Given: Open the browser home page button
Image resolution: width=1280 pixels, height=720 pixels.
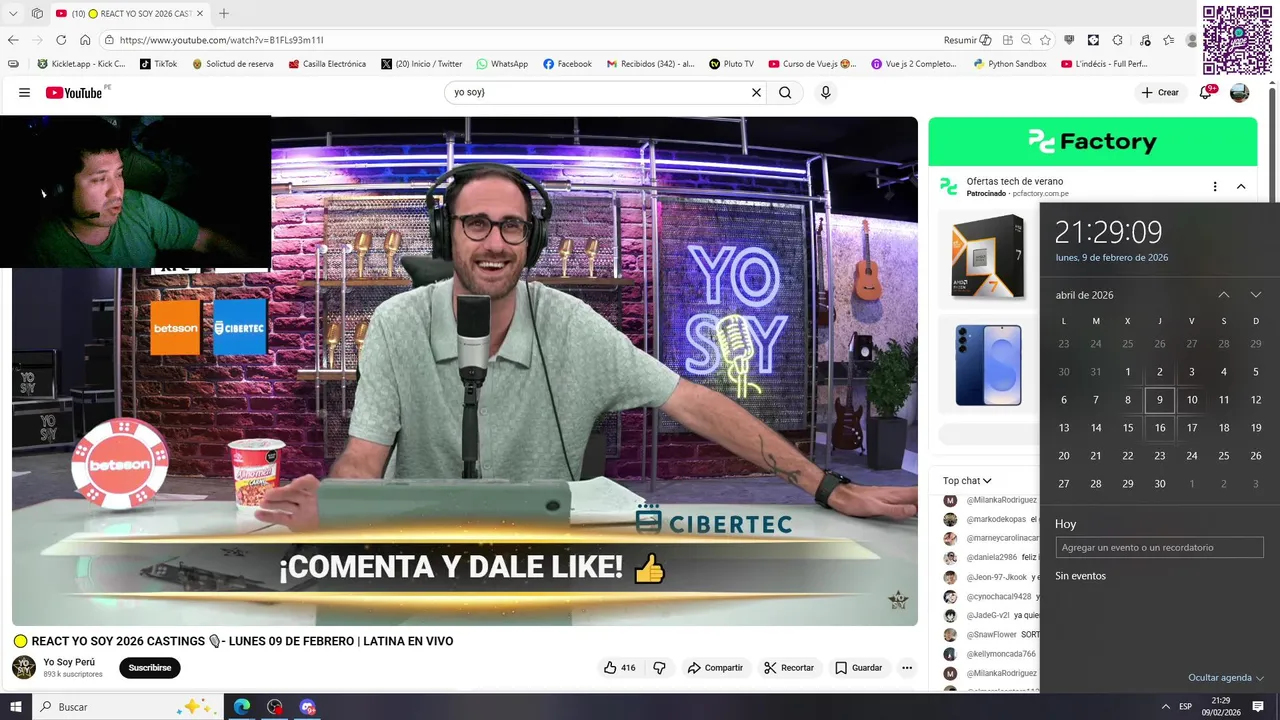Looking at the screenshot, I should [x=85, y=40].
